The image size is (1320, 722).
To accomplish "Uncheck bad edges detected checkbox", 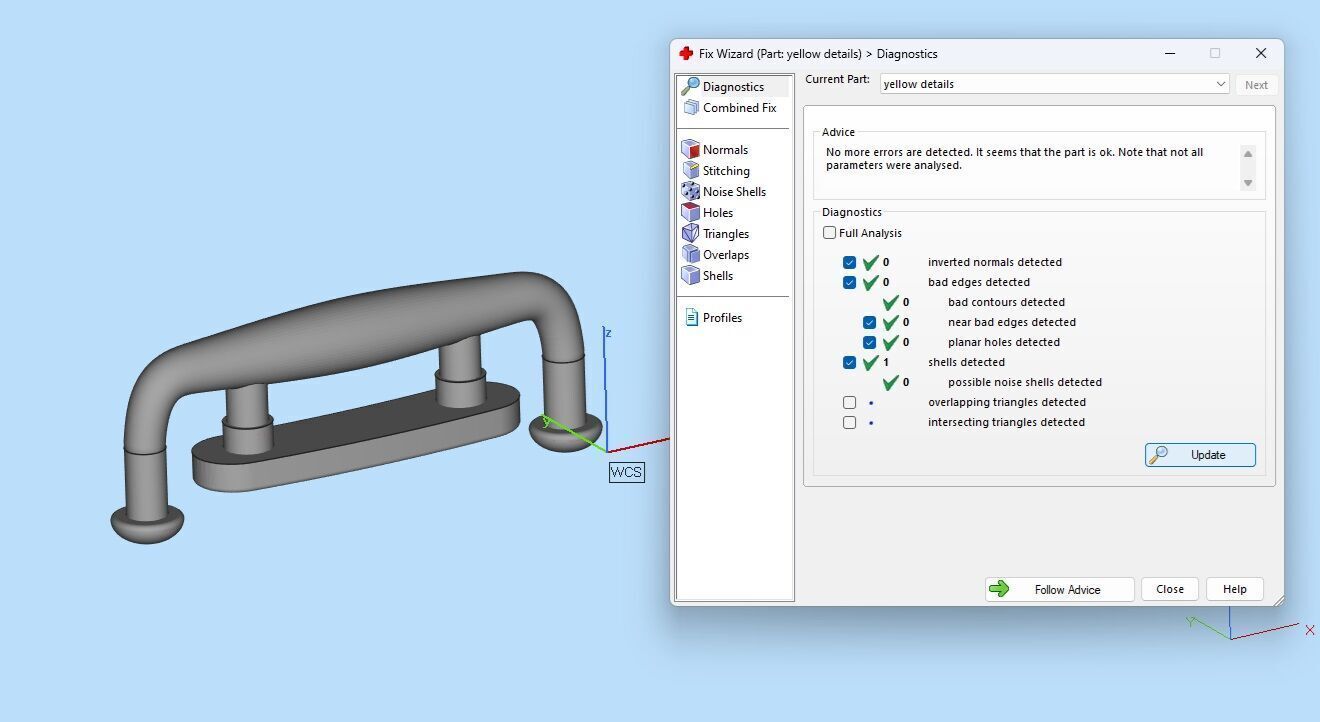I will 850,283.
